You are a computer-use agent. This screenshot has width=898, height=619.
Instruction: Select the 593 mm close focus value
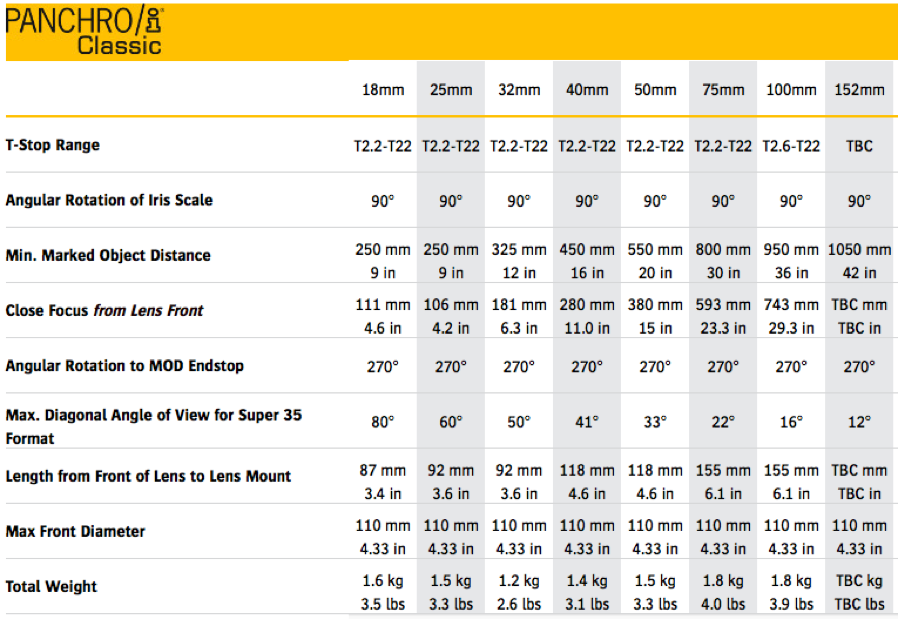[723, 305]
